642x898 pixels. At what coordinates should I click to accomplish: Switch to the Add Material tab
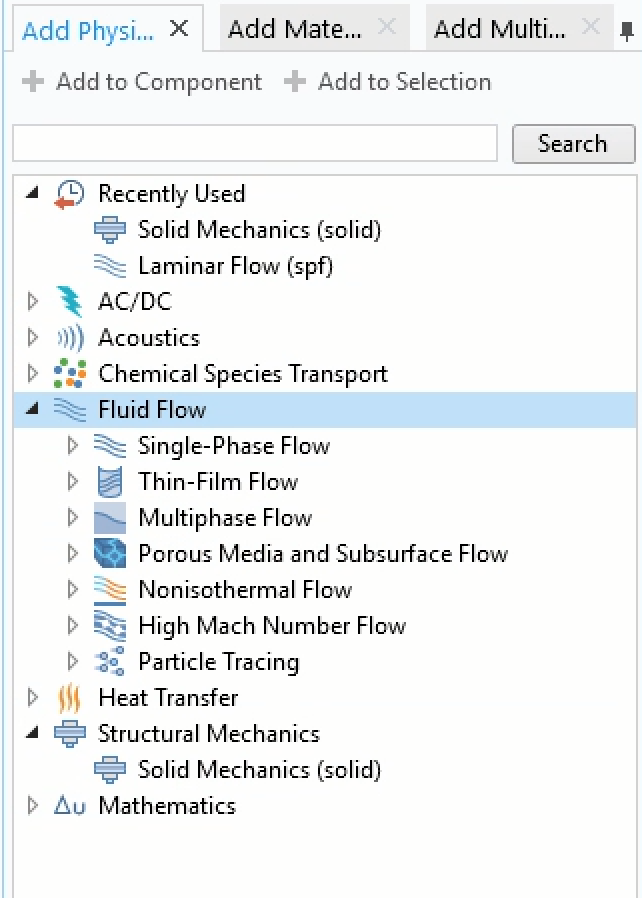coord(295,29)
